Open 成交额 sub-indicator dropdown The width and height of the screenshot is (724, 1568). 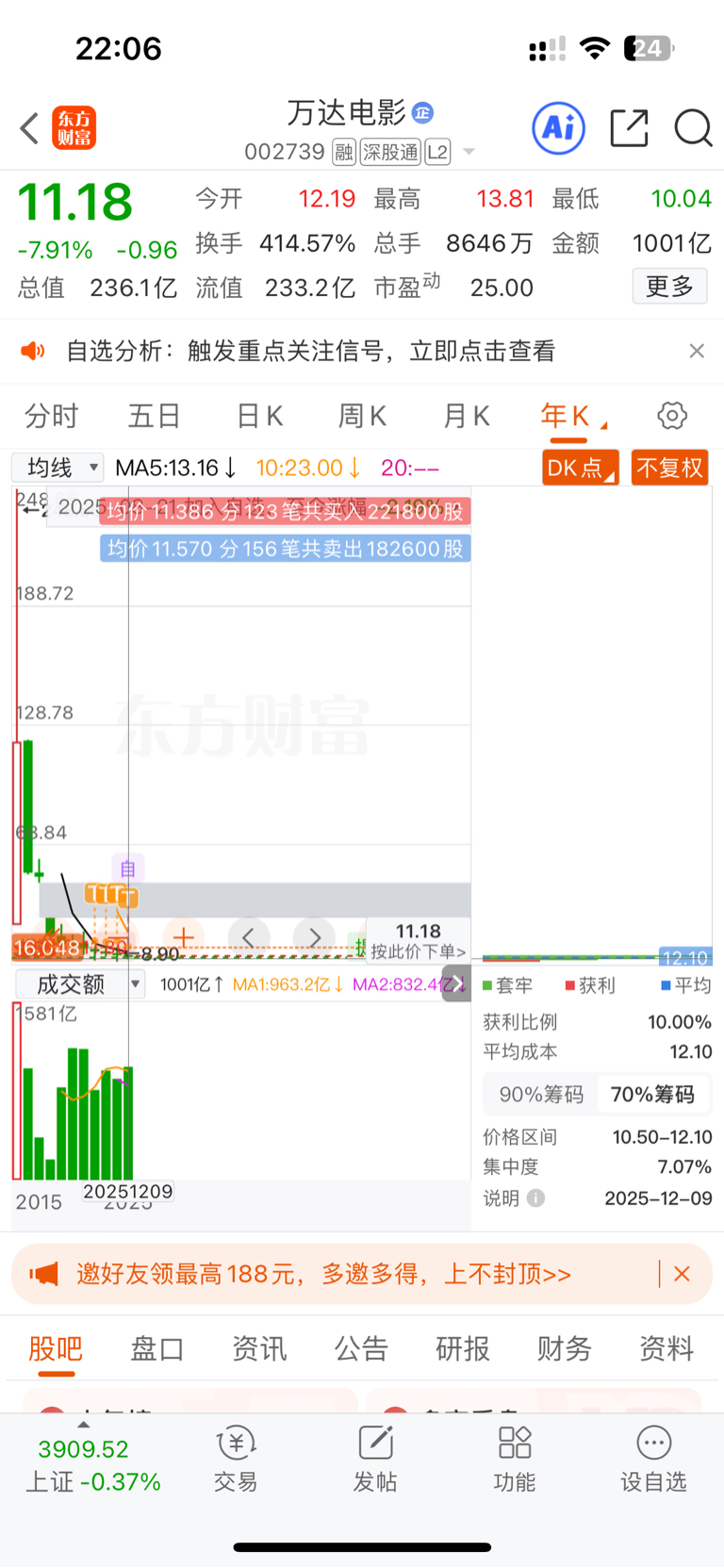click(79, 984)
